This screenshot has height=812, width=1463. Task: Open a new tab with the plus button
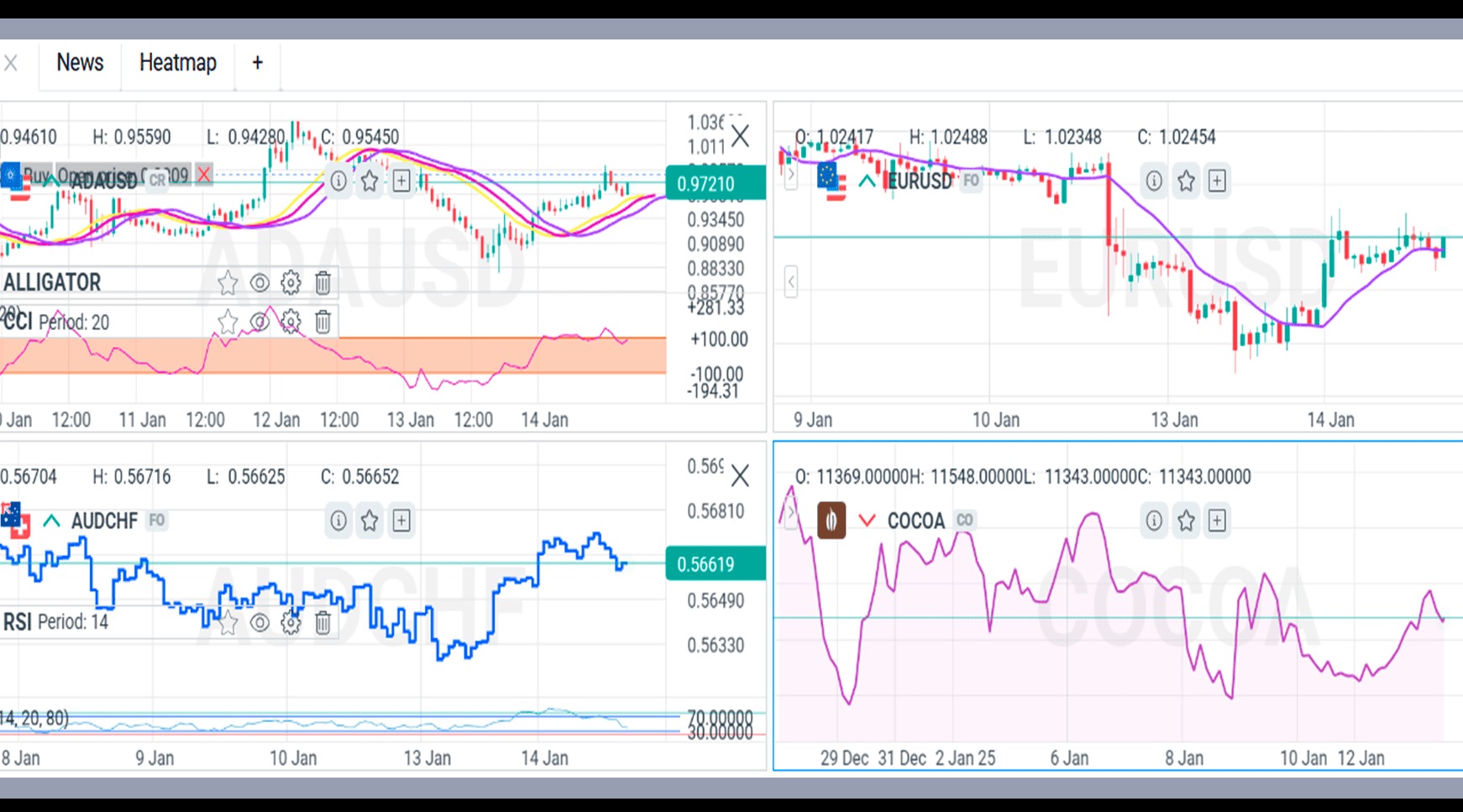click(x=257, y=63)
